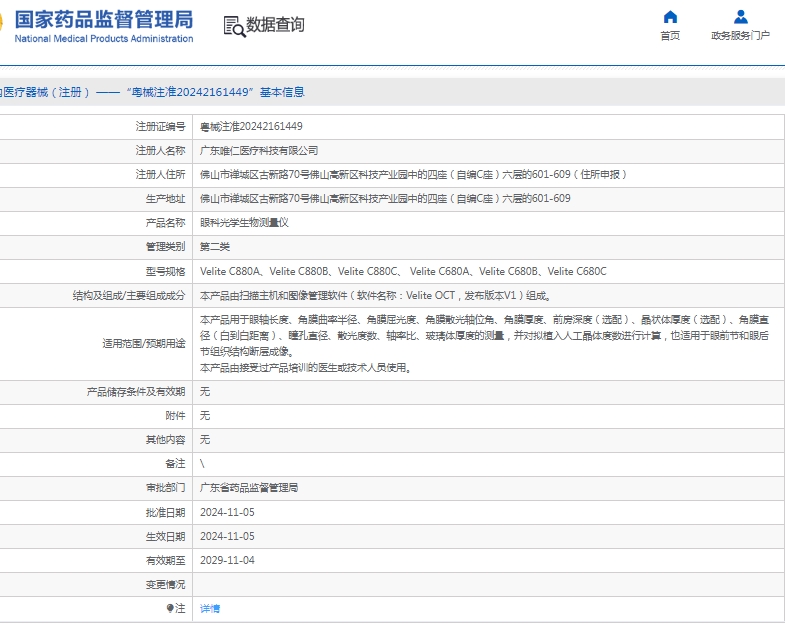Go to 首页 via home icon

pos(670,17)
